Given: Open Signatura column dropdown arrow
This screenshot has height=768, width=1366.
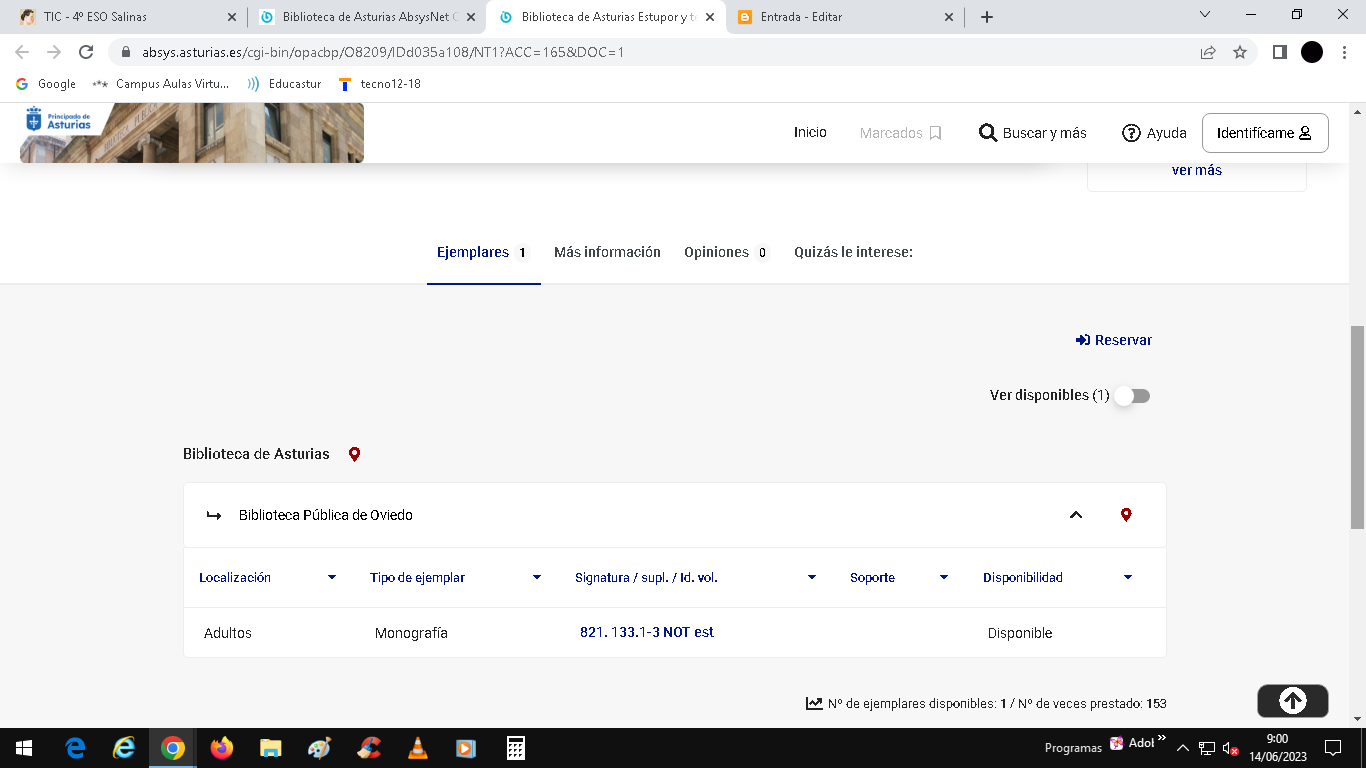Looking at the screenshot, I should pyautogui.click(x=812, y=578).
